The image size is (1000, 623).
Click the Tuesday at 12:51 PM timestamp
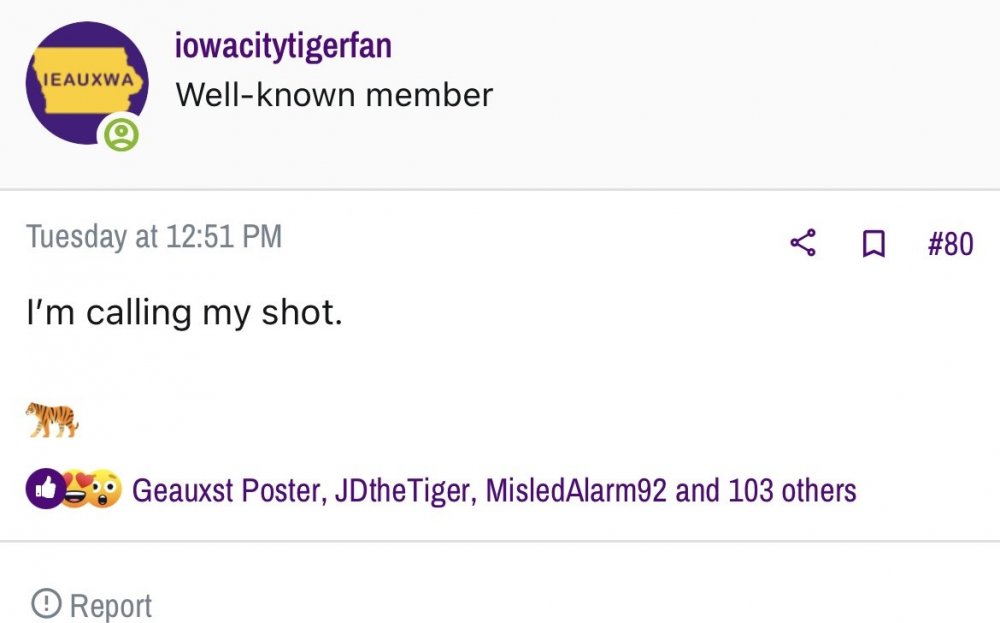[154, 237]
